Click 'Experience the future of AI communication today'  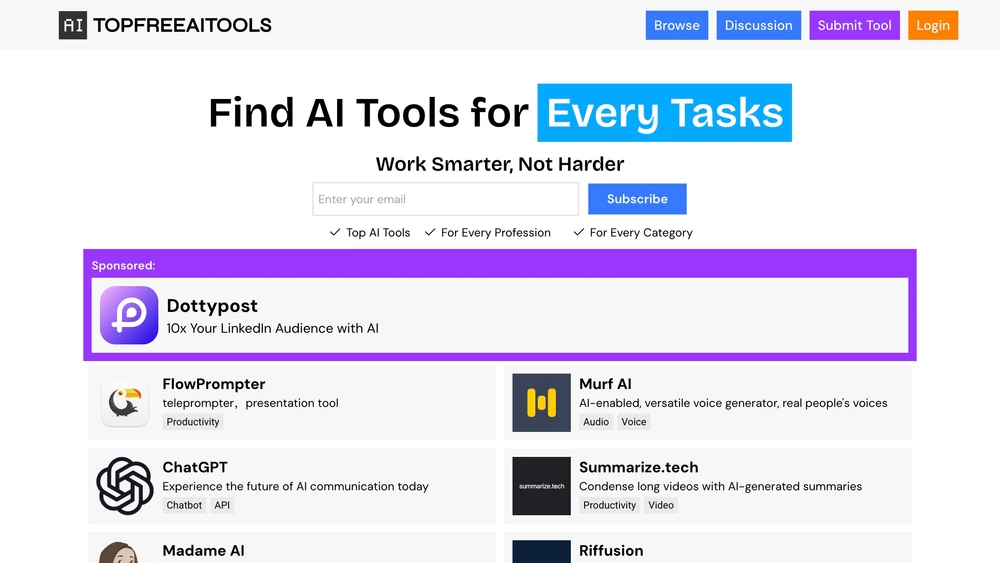(295, 486)
